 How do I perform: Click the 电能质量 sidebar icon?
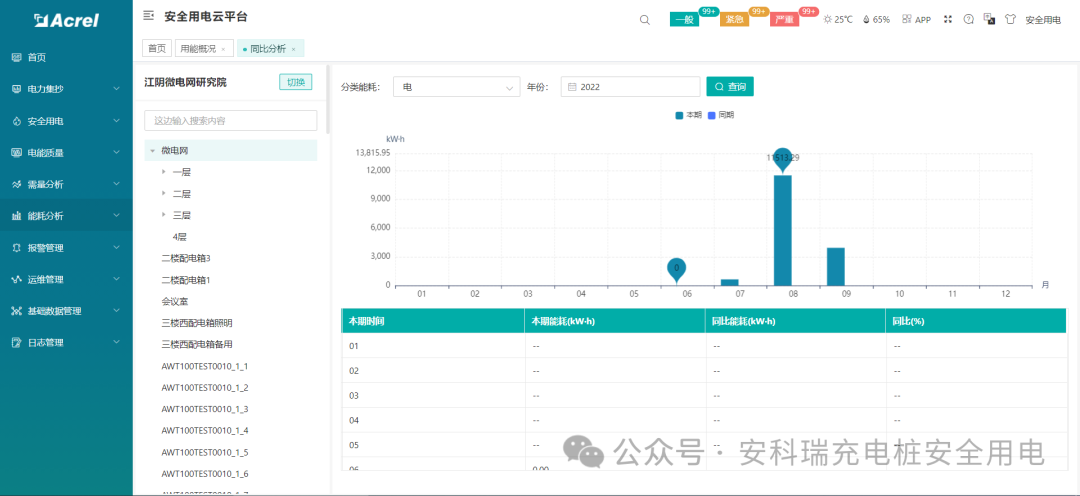[17, 153]
